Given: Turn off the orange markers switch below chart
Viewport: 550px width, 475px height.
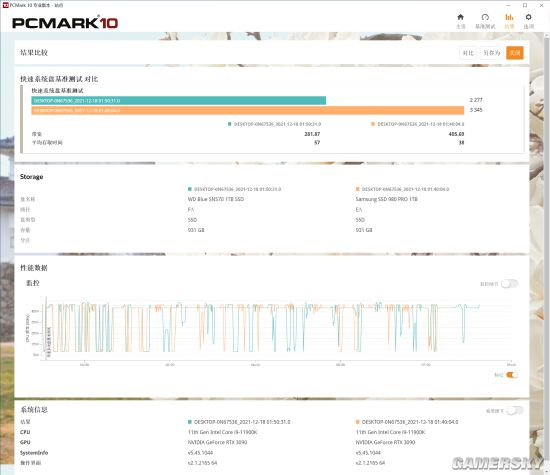Looking at the screenshot, I should coord(512,375).
